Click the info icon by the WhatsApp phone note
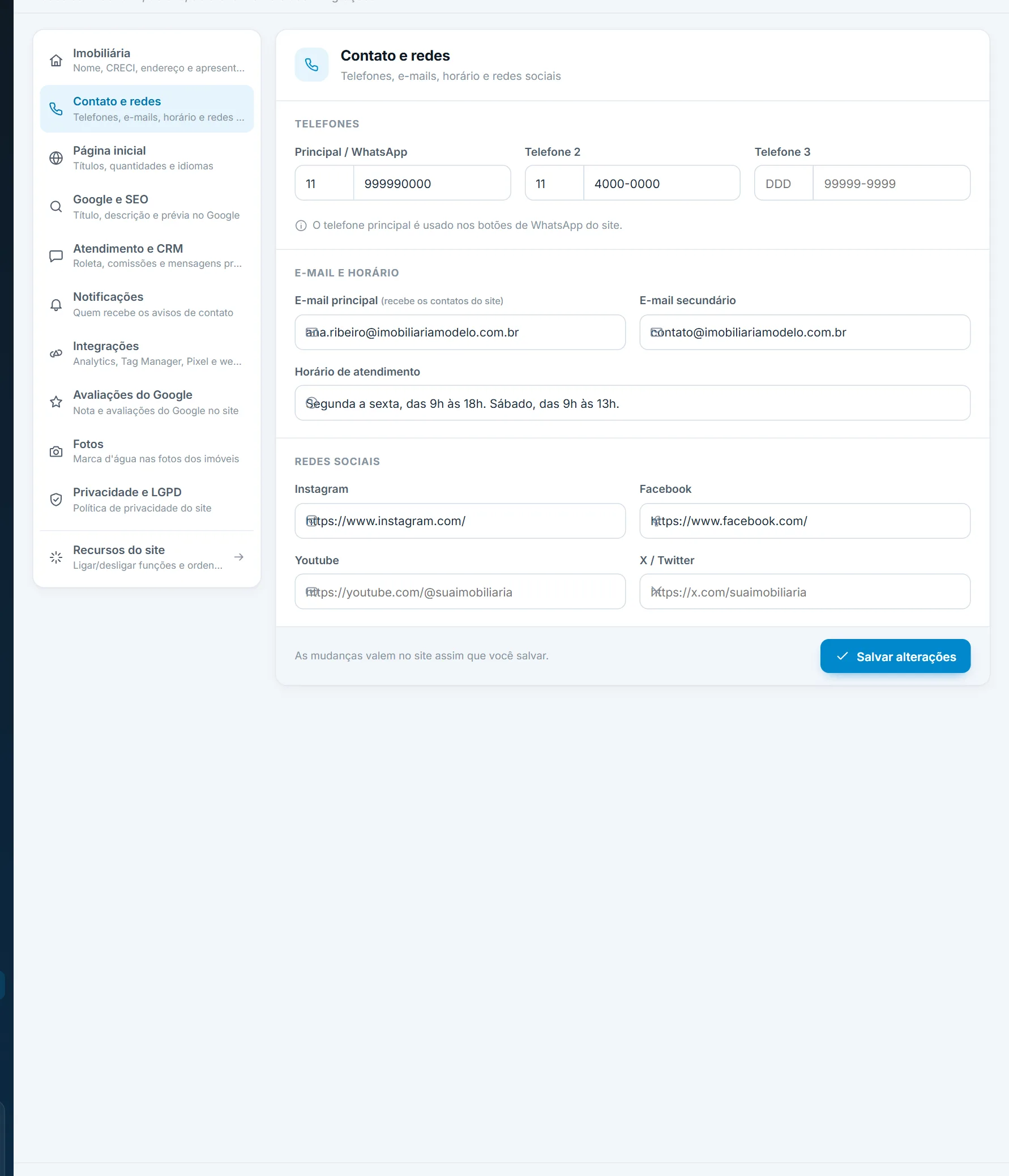Viewport: 1009px width, 1176px height. point(301,226)
